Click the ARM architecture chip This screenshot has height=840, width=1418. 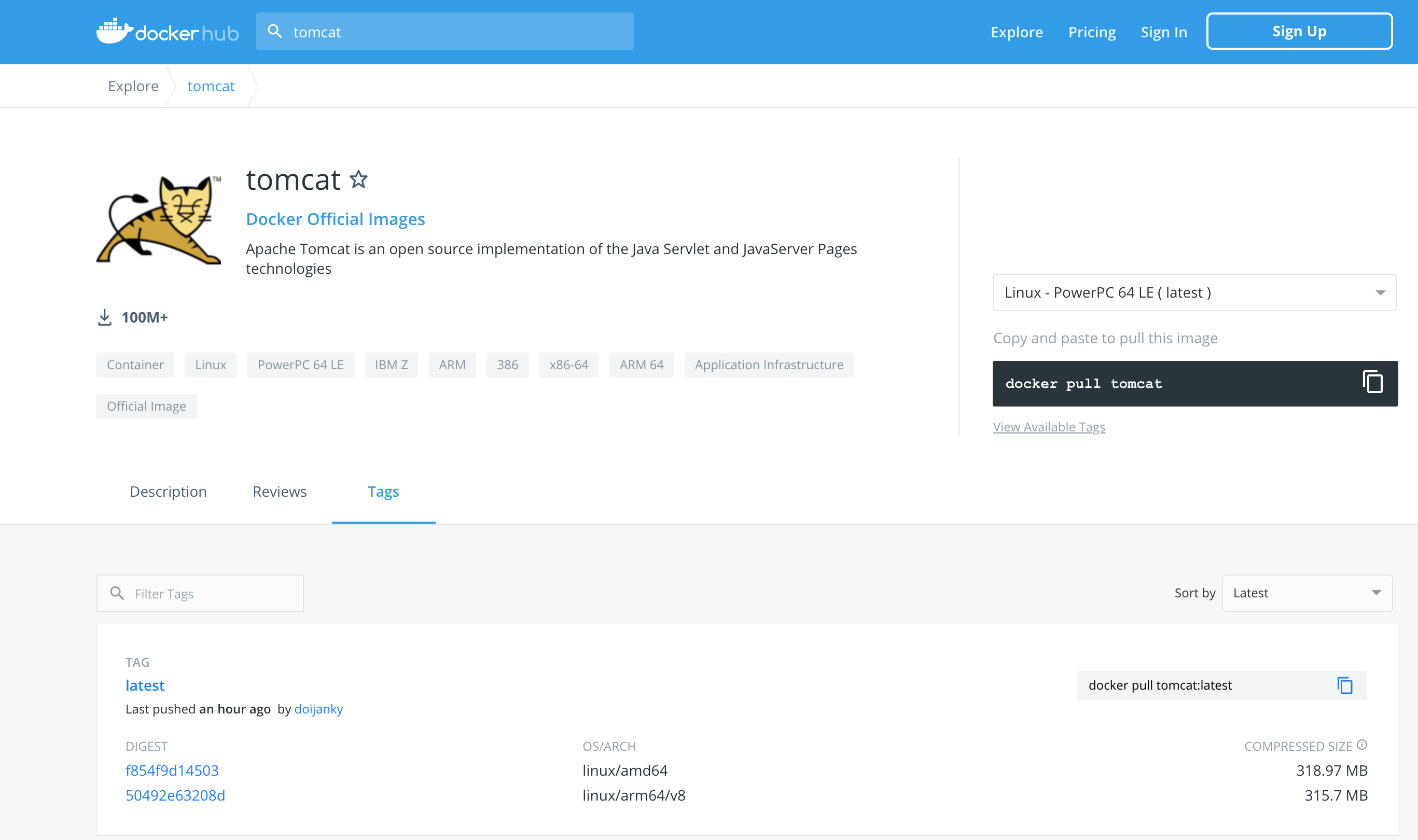[452, 365]
